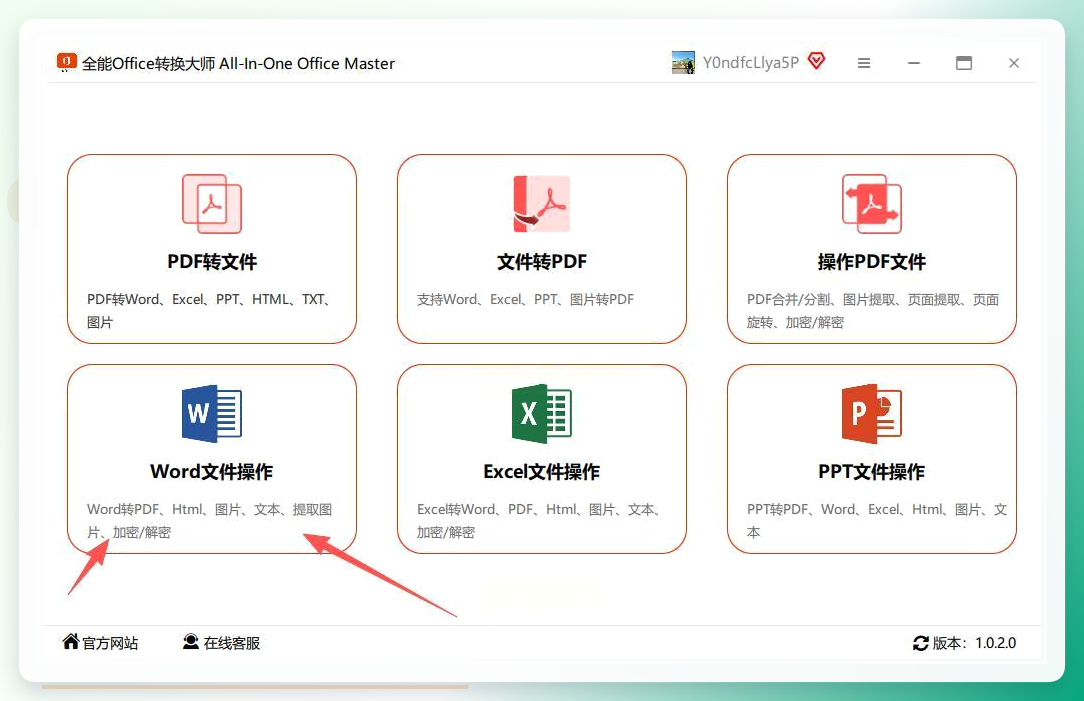Open the hamburger menu

coord(863,63)
